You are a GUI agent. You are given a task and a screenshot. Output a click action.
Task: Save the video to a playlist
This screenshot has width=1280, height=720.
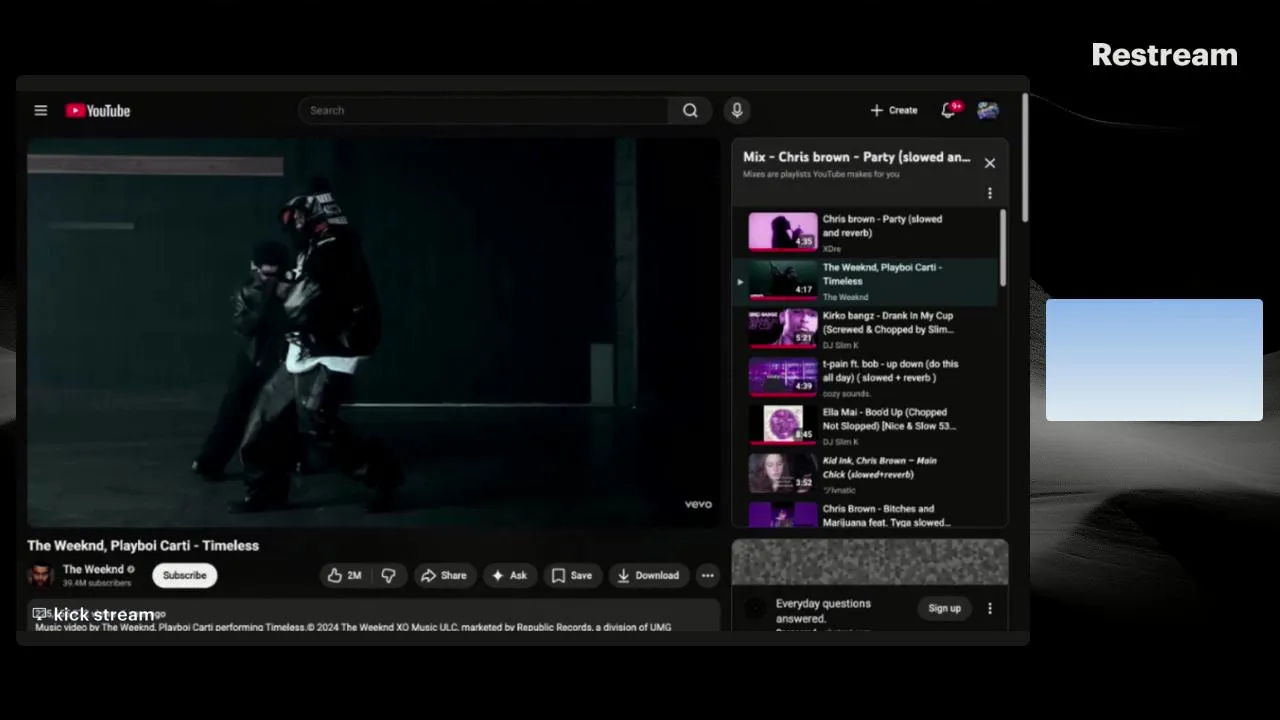[572, 575]
